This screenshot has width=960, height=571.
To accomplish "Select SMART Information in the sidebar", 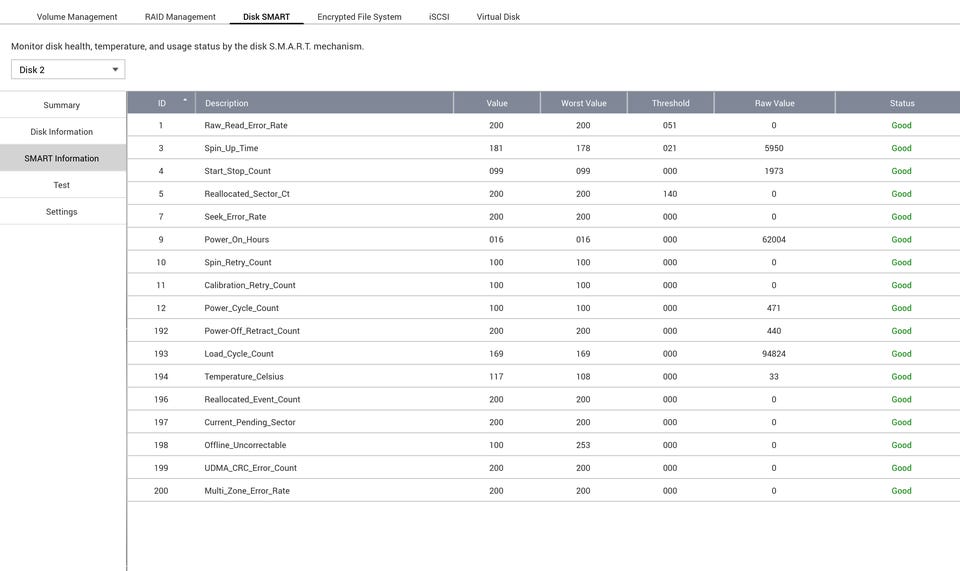I will pyautogui.click(x=62, y=158).
